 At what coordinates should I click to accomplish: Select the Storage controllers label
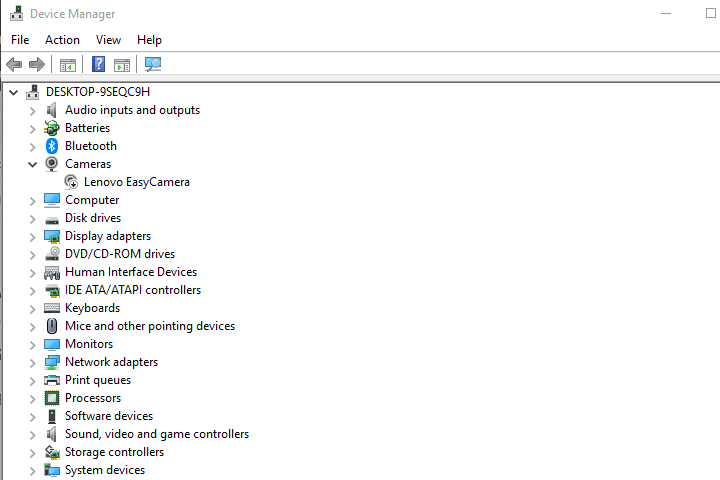click(114, 452)
